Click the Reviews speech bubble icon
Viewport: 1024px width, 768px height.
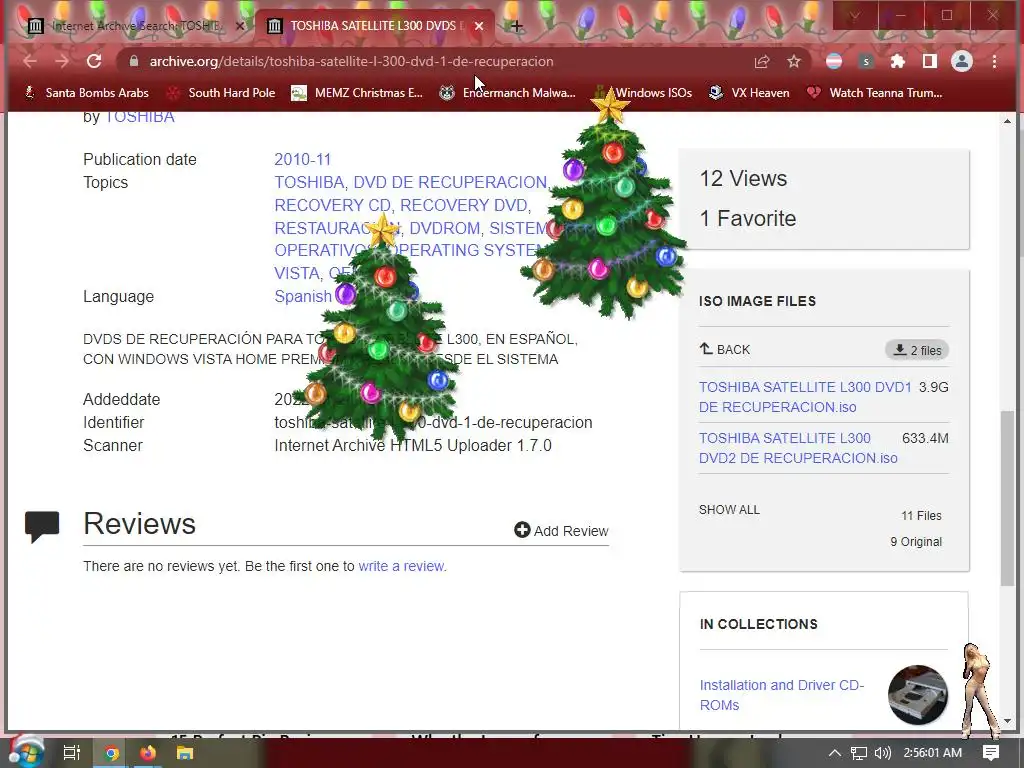[x=42, y=526]
